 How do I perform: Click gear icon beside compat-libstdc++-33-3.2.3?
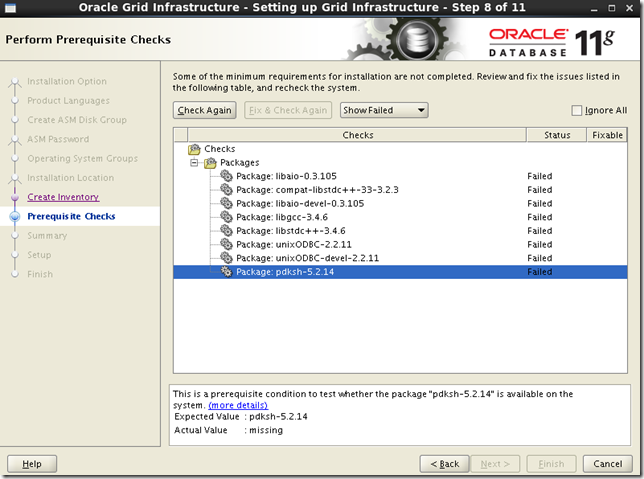click(x=226, y=190)
